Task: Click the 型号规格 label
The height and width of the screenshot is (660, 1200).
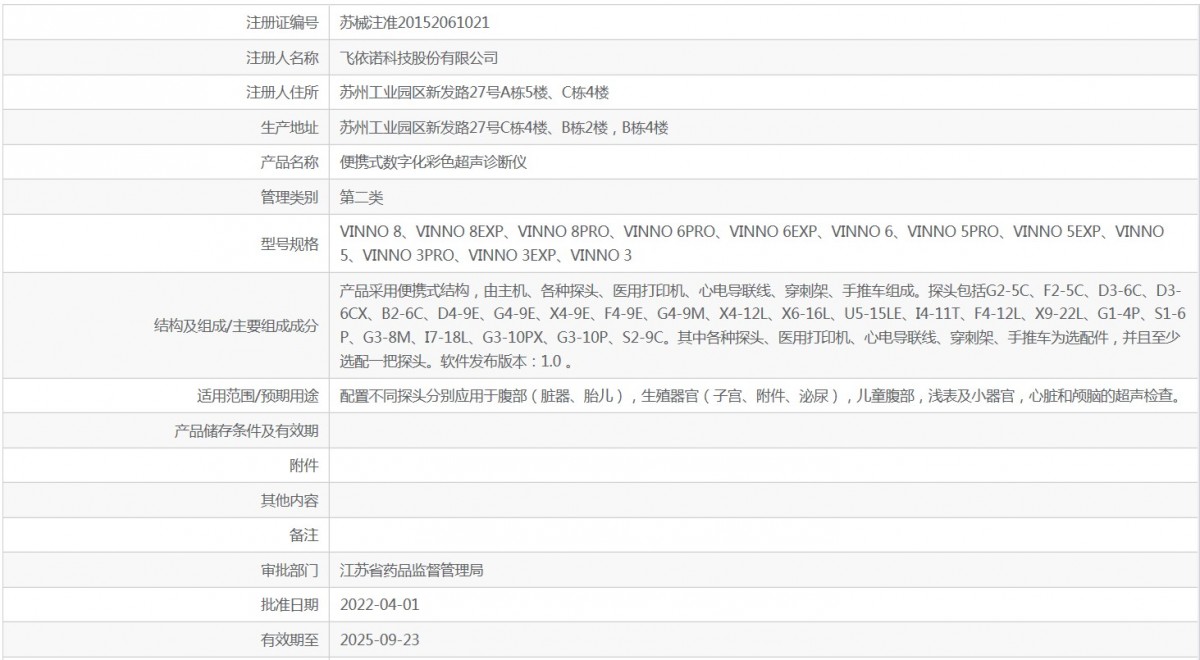Action: point(289,243)
